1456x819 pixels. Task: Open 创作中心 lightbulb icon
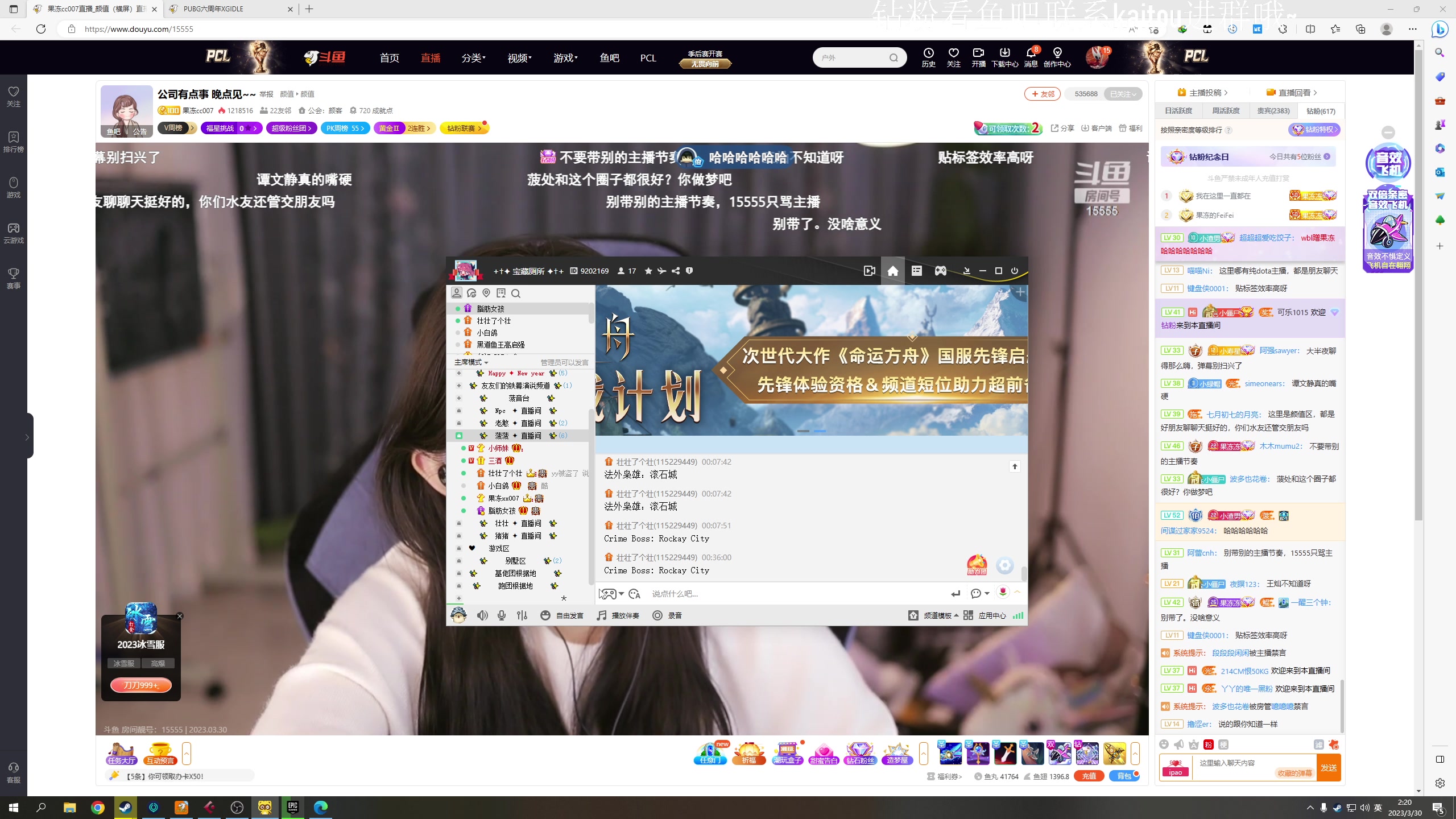(1057, 57)
